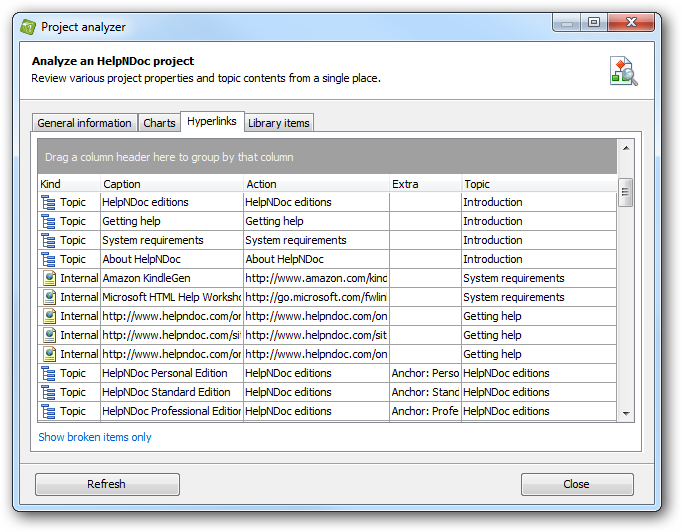Screen dimensions: 682x532
Task: Select the HelpNDoc Standard Edition caption cell
Action: click(x=172, y=393)
